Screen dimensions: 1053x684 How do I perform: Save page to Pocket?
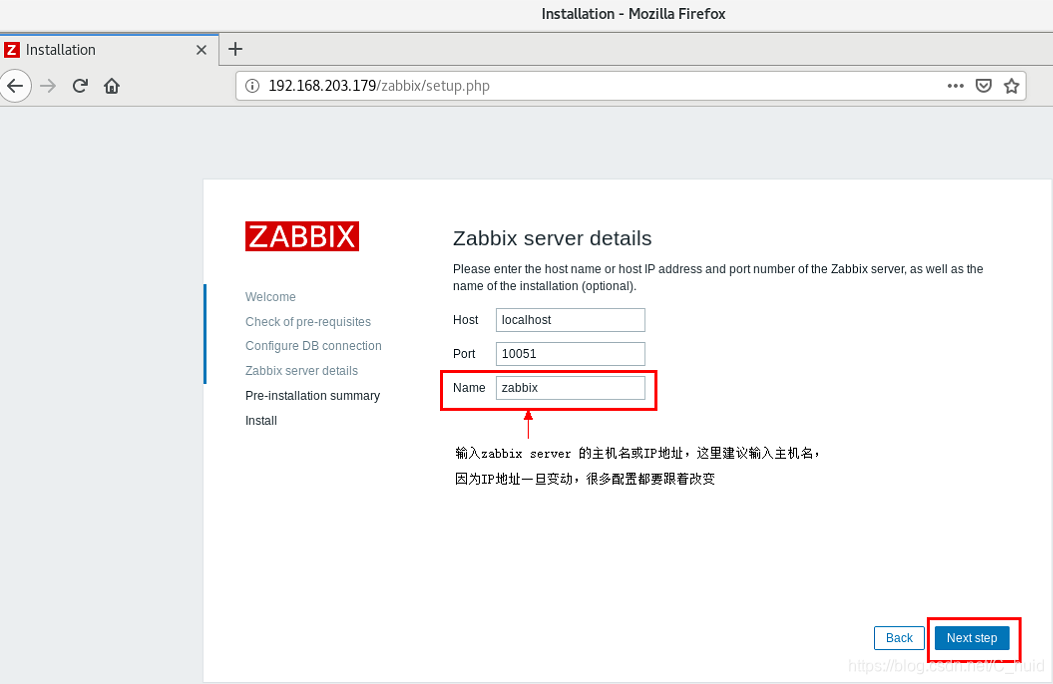(x=984, y=86)
